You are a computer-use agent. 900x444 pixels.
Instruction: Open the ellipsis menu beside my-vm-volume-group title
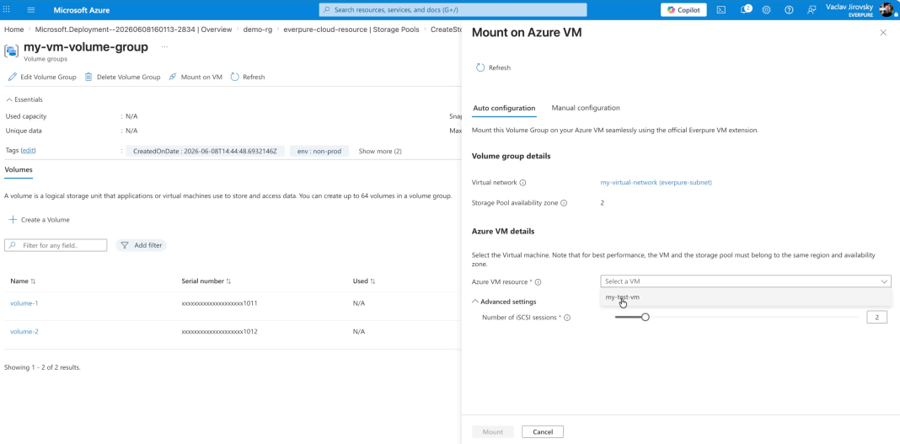click(165, 46)
